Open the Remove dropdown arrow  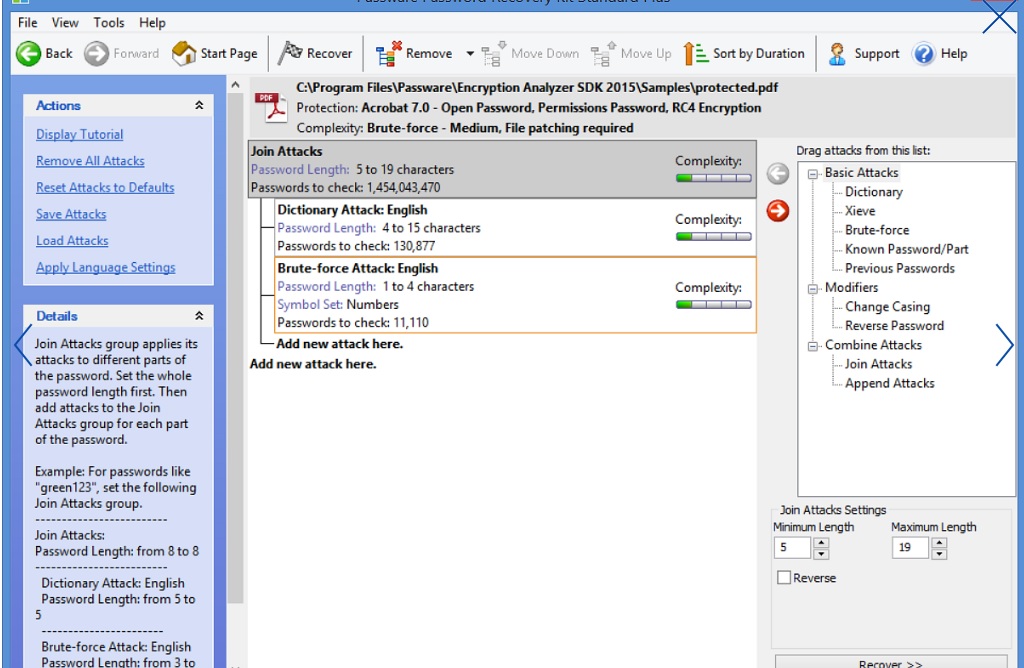click(470, 54)
